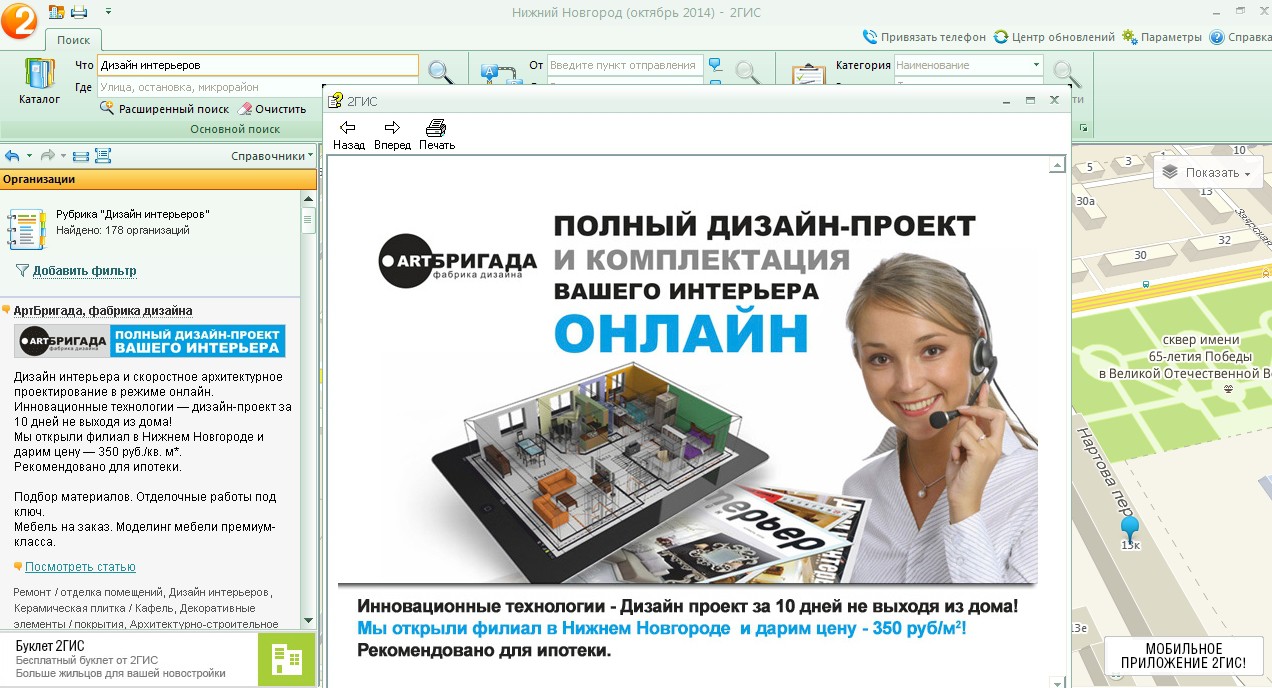Click the АртБригада logo in the advertisement
Image resolution: width=1272 pixels, height=688 pixels.
(x=458, y=262)
